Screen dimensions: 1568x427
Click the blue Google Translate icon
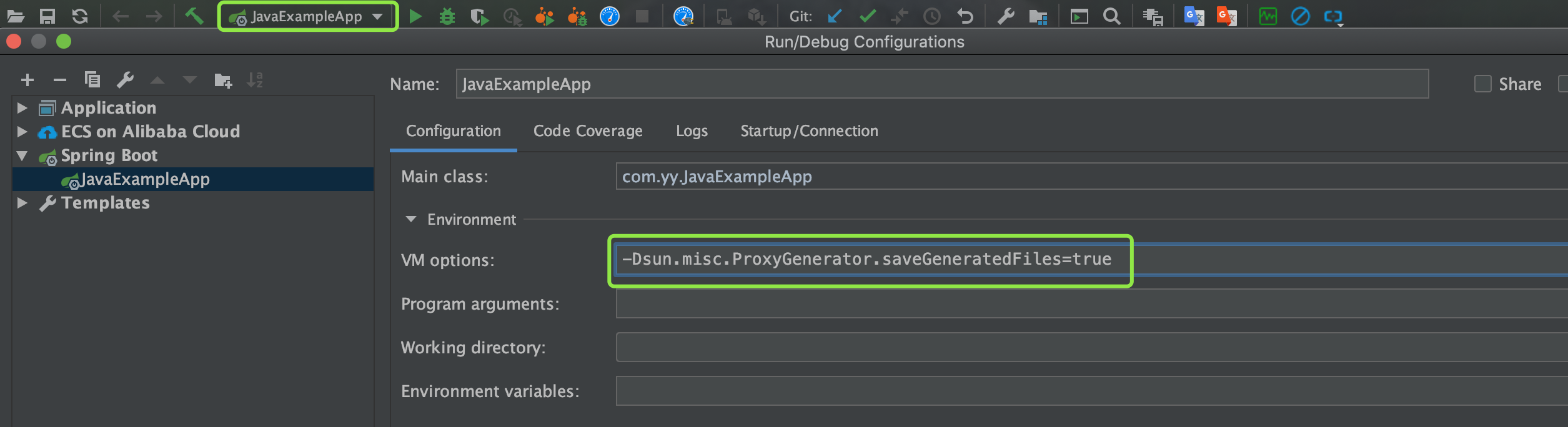1194,16
